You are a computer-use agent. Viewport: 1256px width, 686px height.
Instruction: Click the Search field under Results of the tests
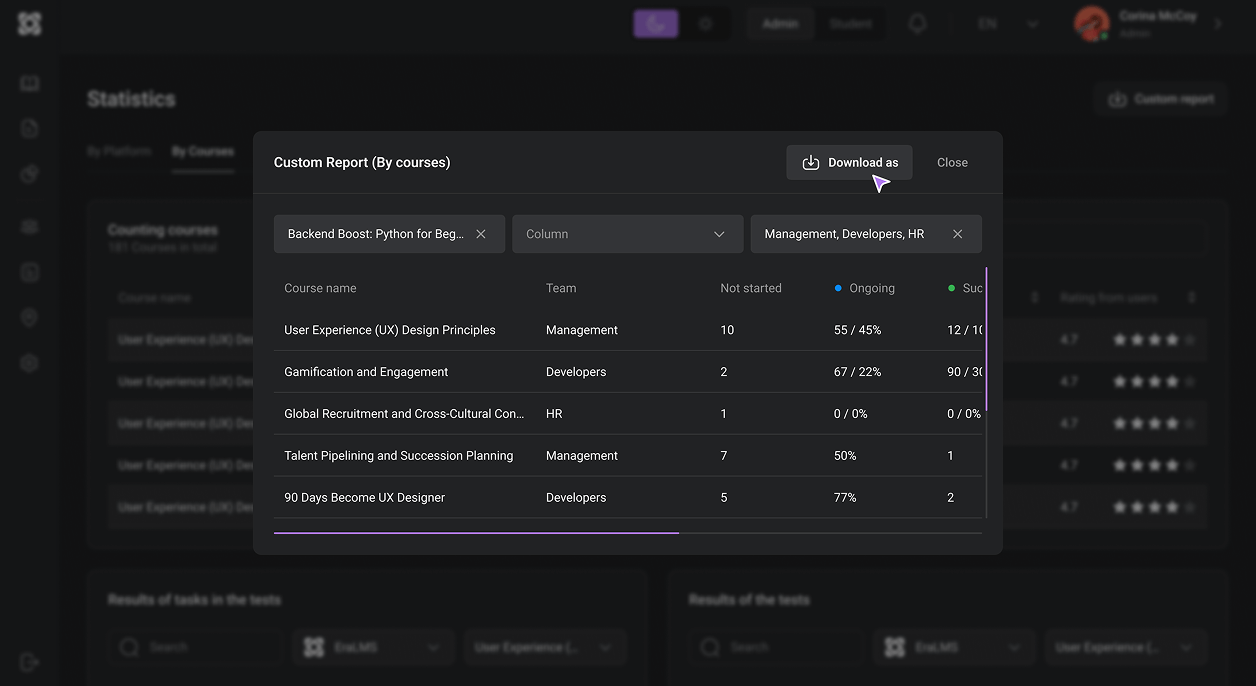(775, 647)
